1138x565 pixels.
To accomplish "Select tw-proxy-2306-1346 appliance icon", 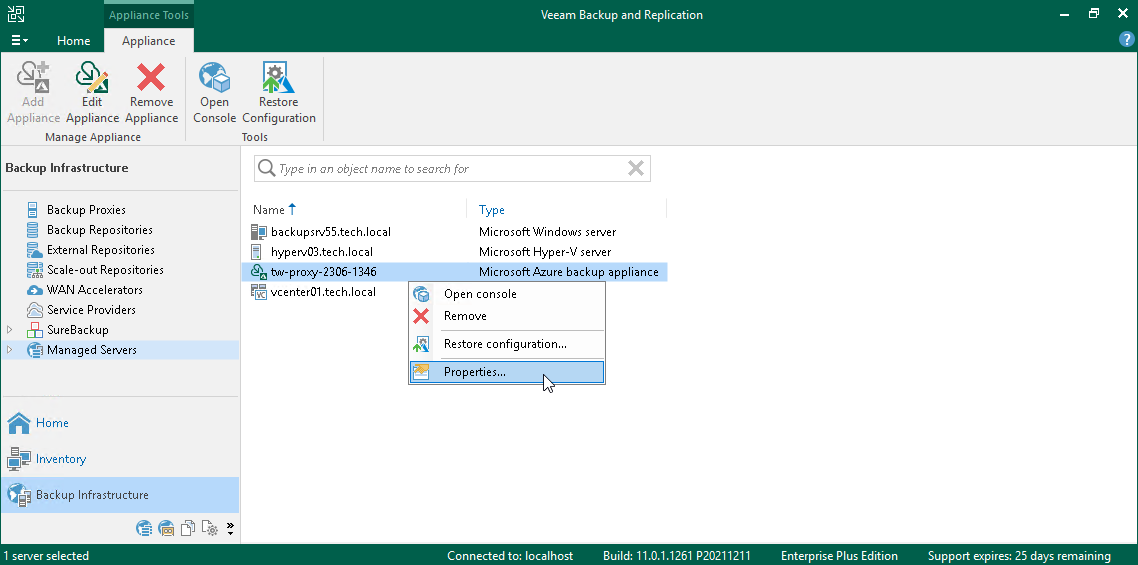I will coord(258,272).
